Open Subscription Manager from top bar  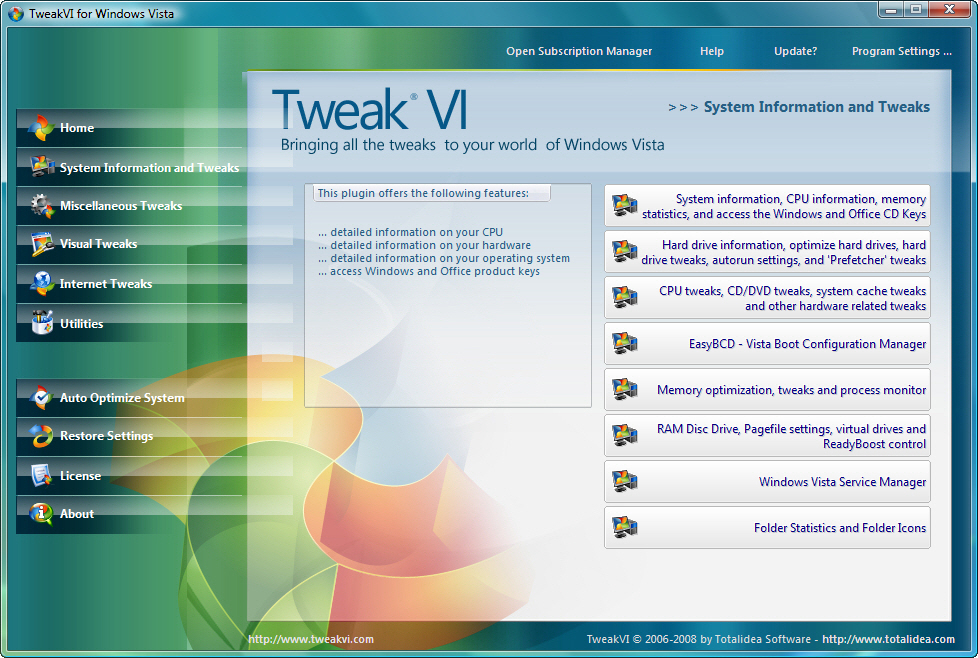(578, 51)
